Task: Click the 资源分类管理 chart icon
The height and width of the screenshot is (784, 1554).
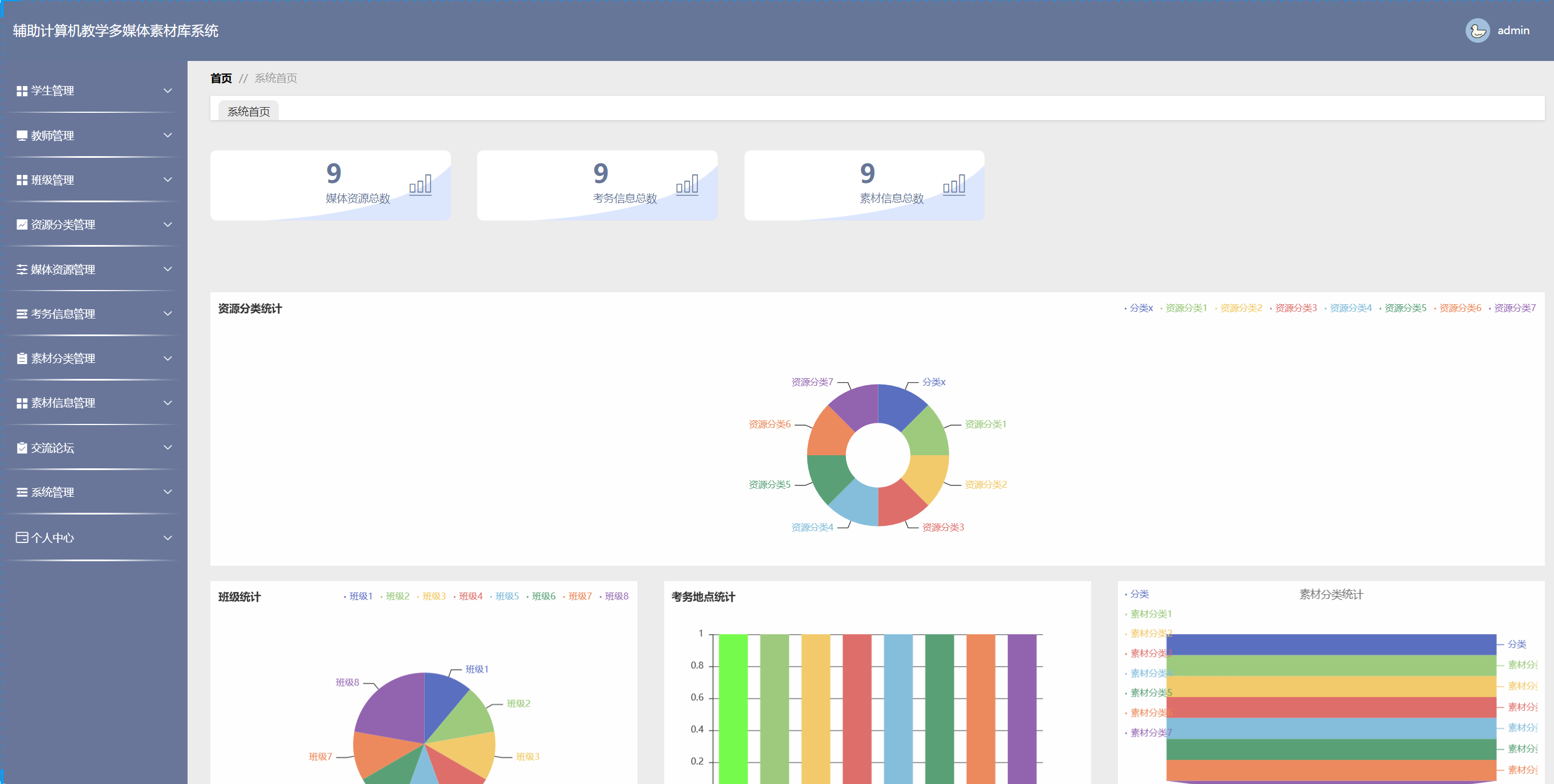Action: (22, 225)
